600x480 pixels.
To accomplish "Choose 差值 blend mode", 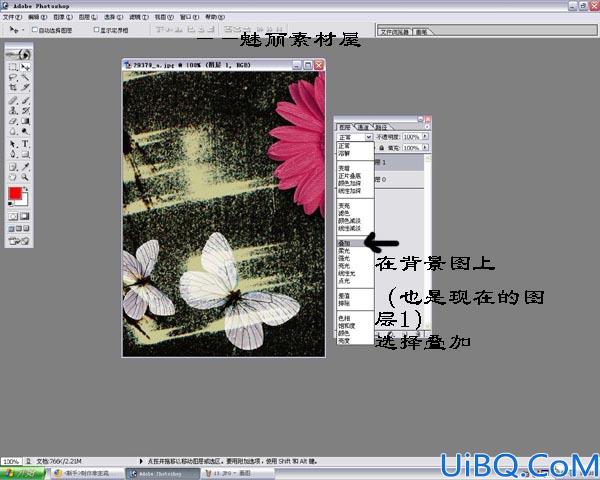I will coord(355,296).
